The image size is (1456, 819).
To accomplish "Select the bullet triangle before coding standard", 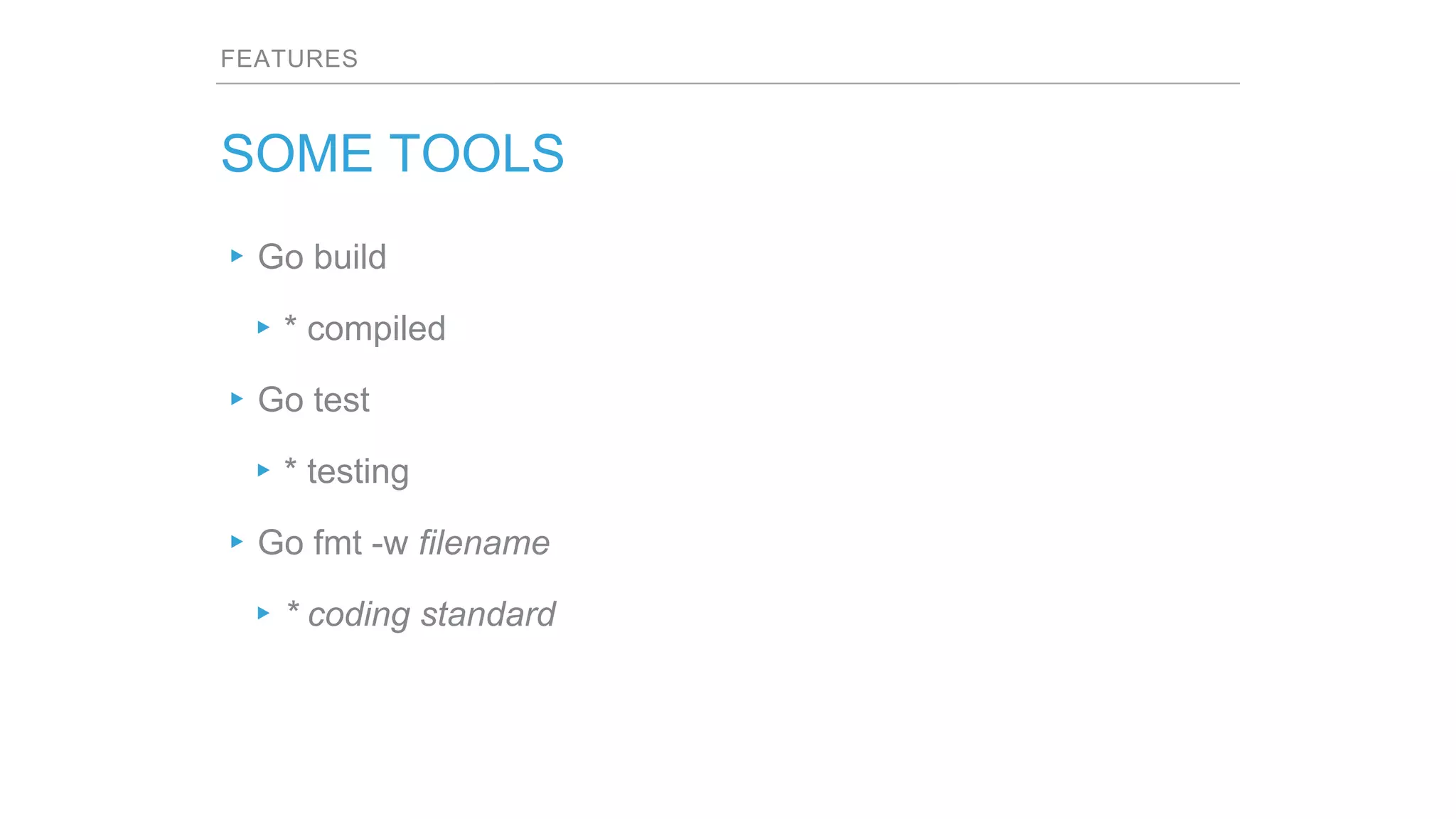I will [x=263, y=613].
